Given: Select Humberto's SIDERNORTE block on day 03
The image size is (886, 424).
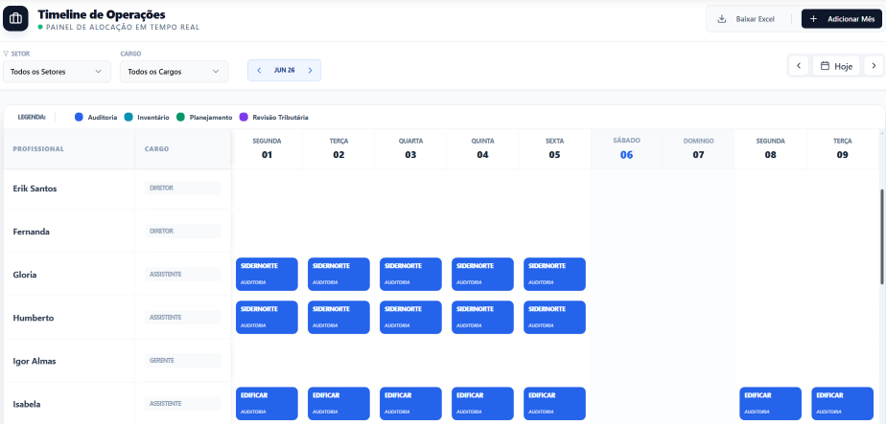Looking at the screenshot, I should pyautogui.click(x=411, y=317).
